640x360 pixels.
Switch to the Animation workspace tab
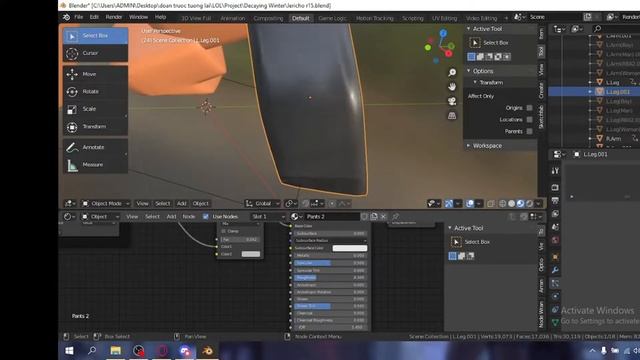tap(233, 18)
